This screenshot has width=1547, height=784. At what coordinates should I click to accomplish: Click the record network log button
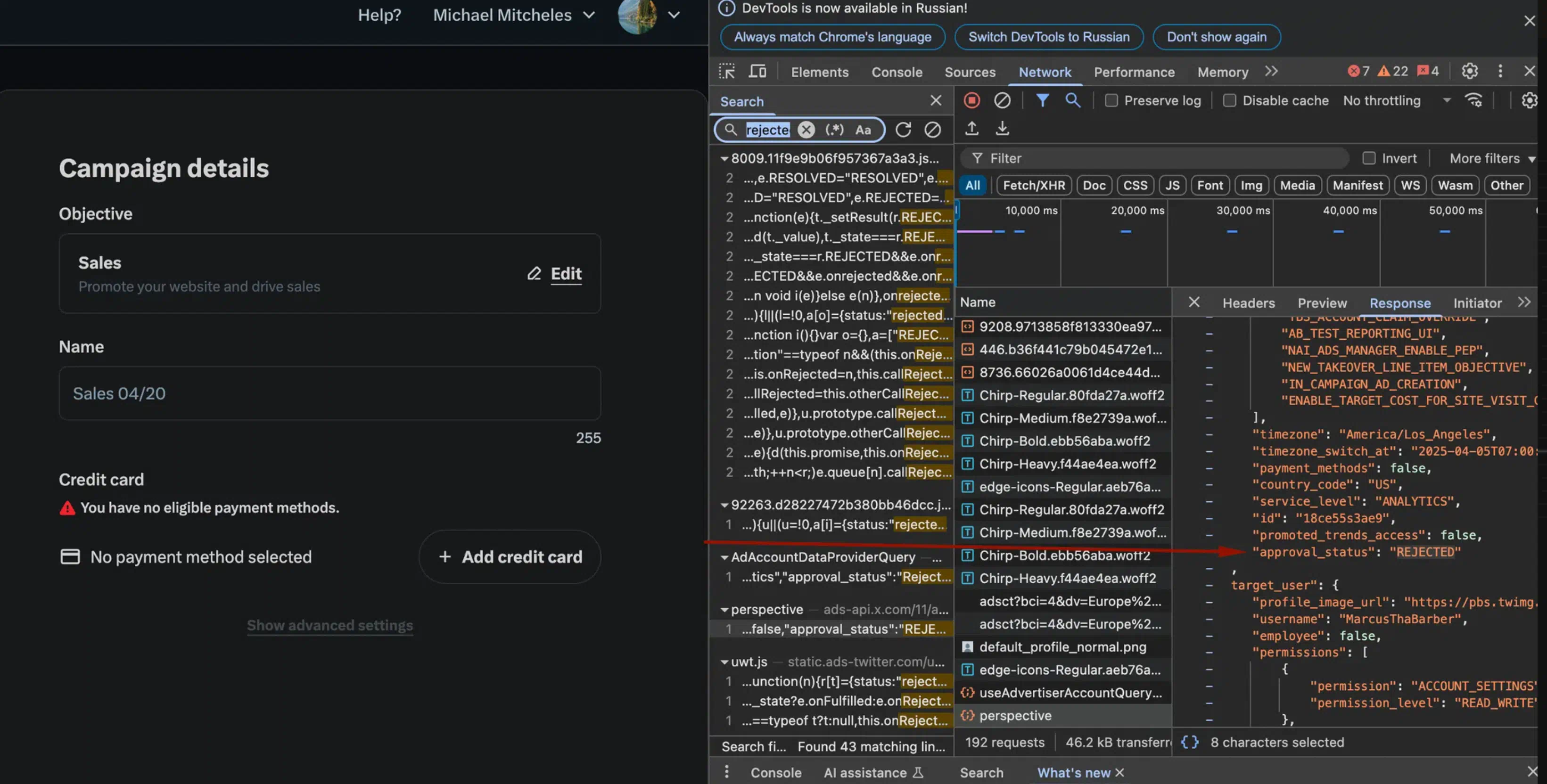pos(971,100)
